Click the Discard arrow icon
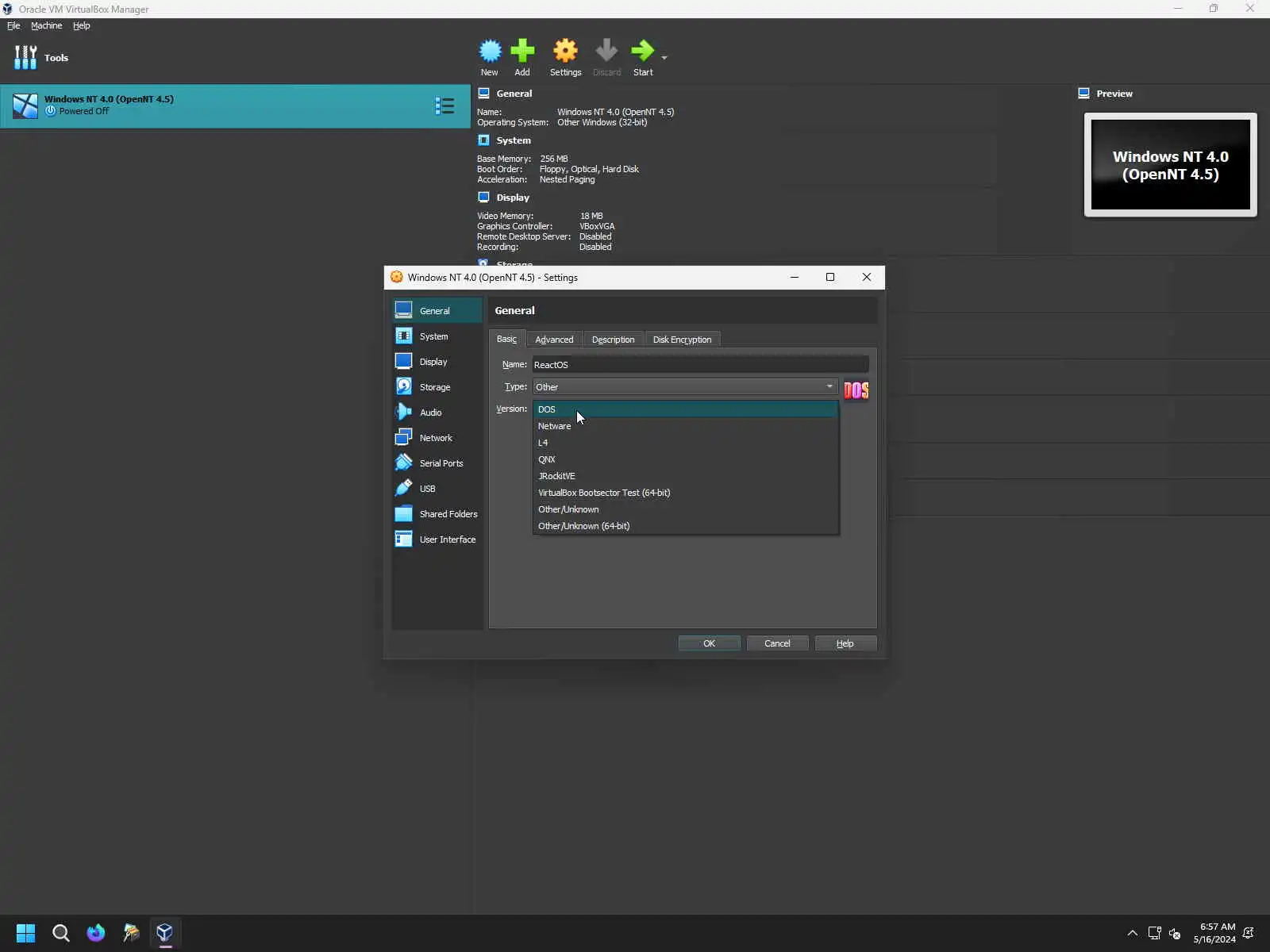Image resolution: width=1270 pixels, height=952 pixels. tap(606, 57)
